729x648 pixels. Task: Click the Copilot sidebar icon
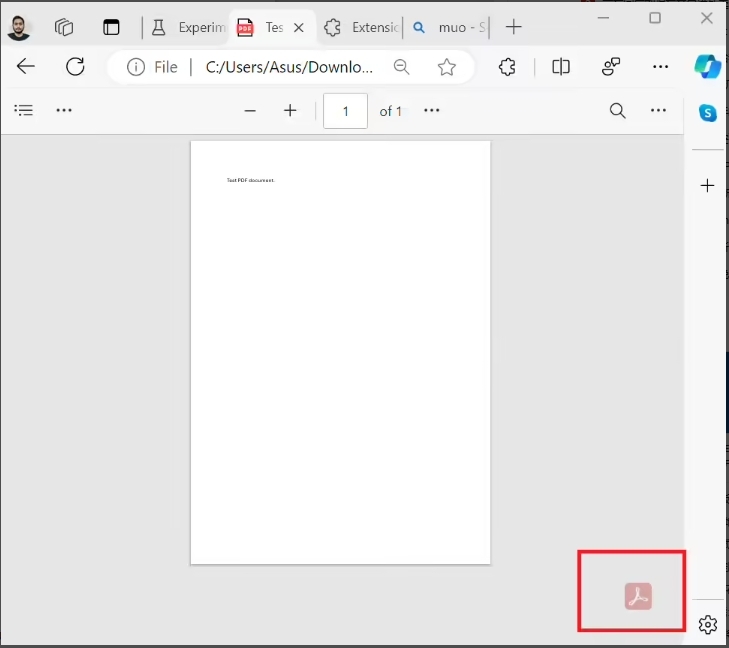click(x=708, y=67)
